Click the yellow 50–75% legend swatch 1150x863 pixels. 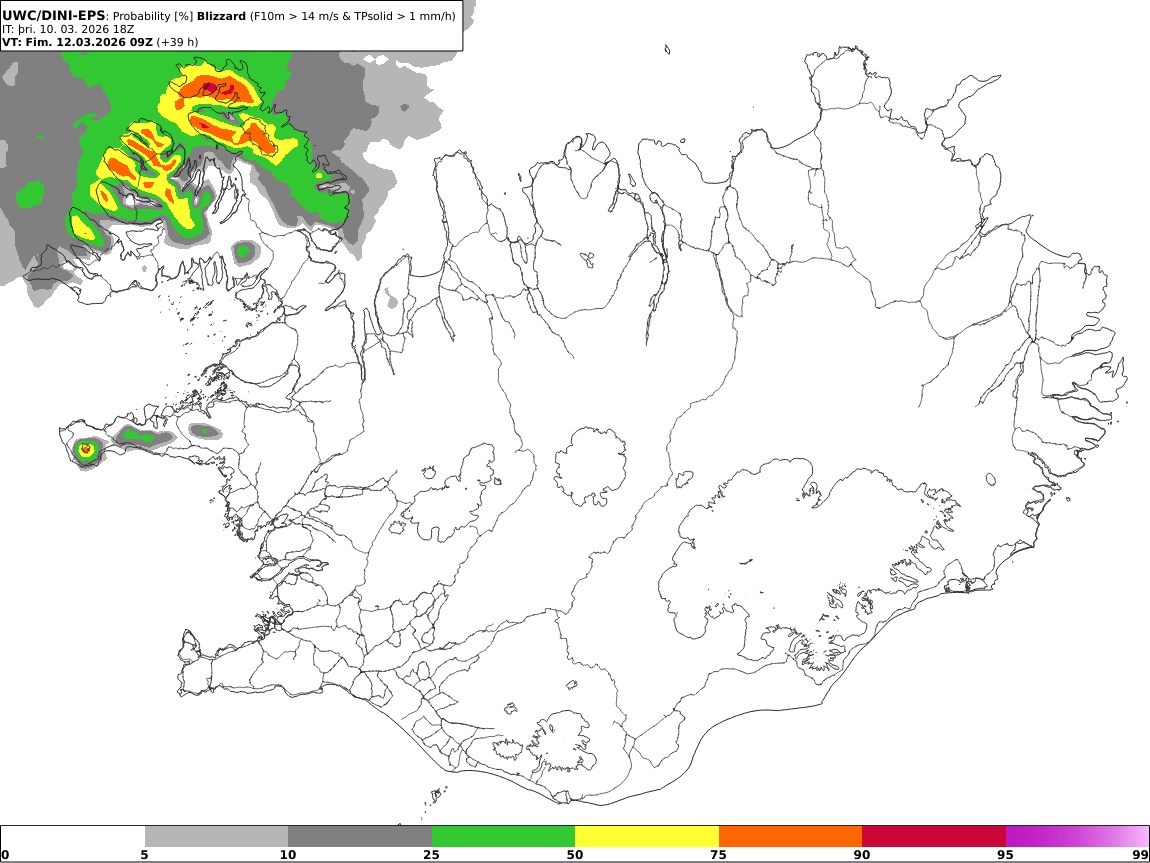[x=647, y=836]
